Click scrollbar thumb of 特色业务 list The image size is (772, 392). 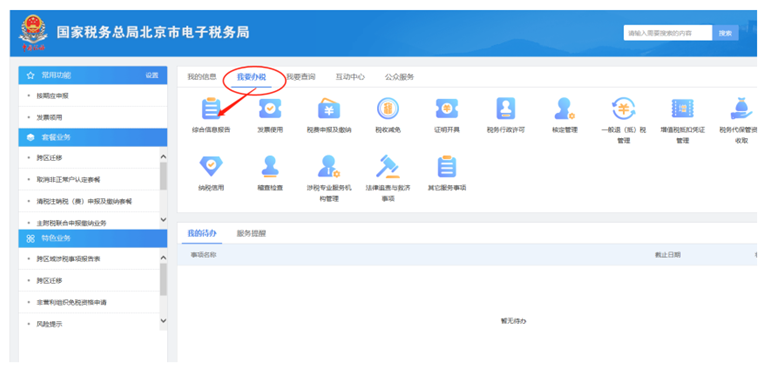163,279
